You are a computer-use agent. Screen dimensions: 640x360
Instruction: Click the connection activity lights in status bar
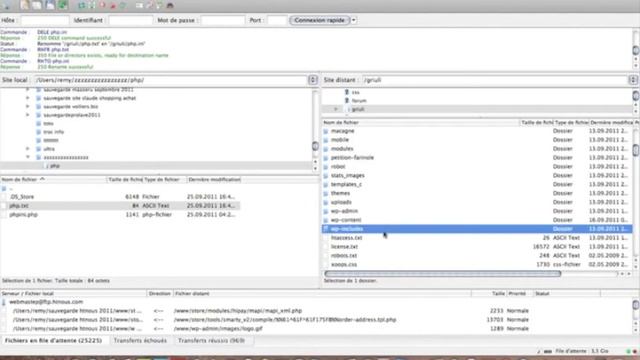click(x=631, y=351)
